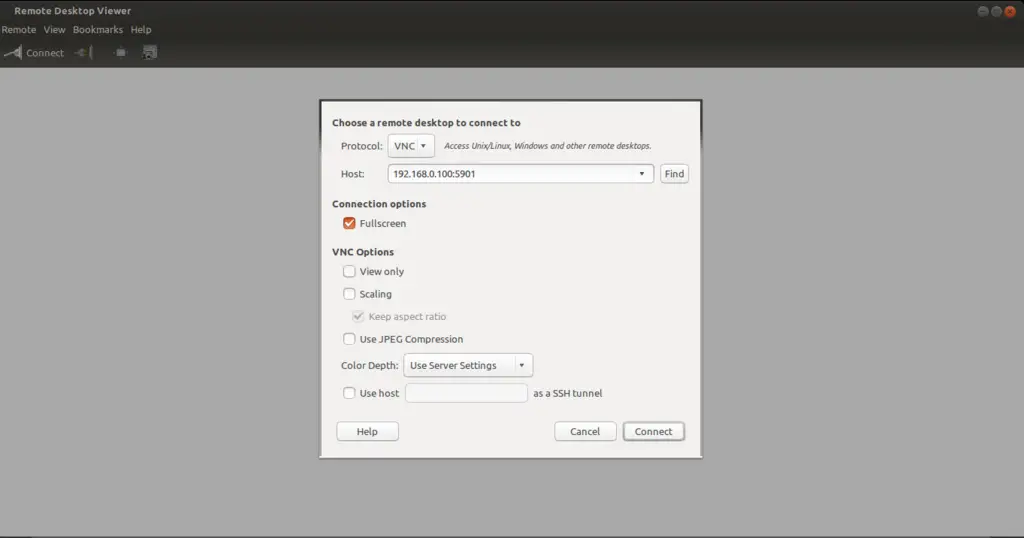Click the Cancel button
Image resolution: width=1024 pixels, height=538 pixels.
585,432
